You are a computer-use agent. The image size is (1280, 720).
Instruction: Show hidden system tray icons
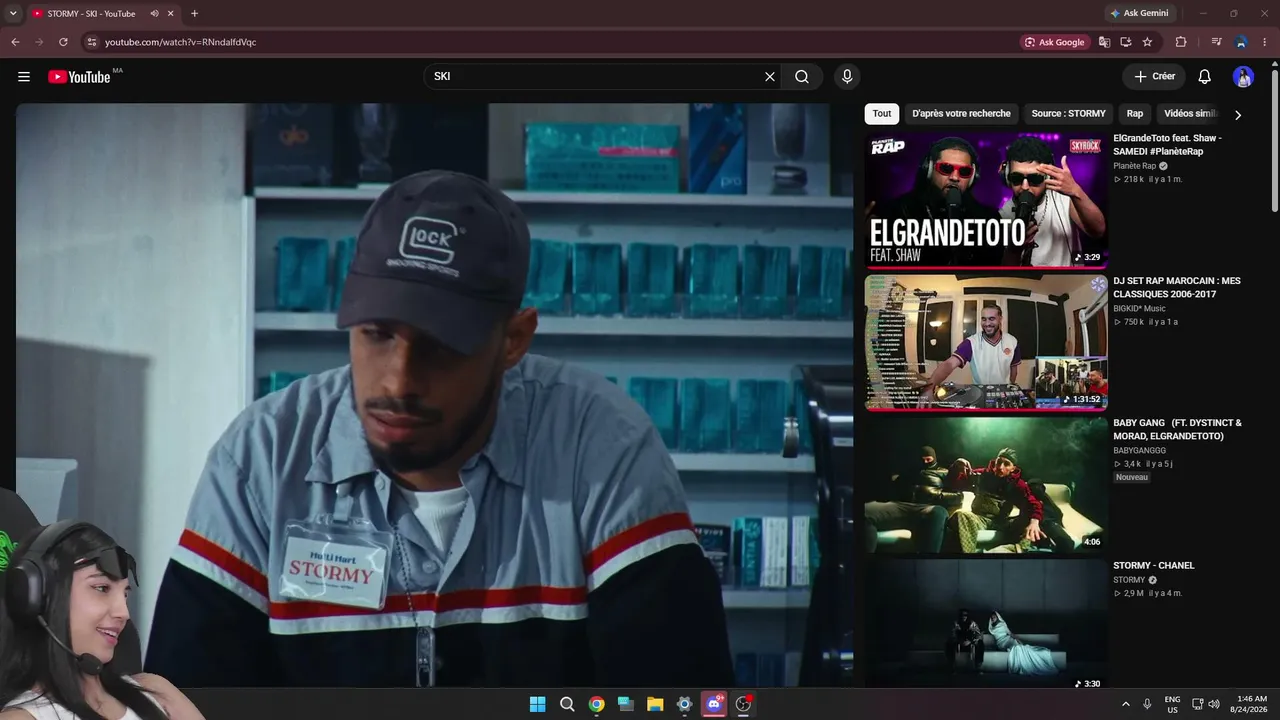point(1125,704)
